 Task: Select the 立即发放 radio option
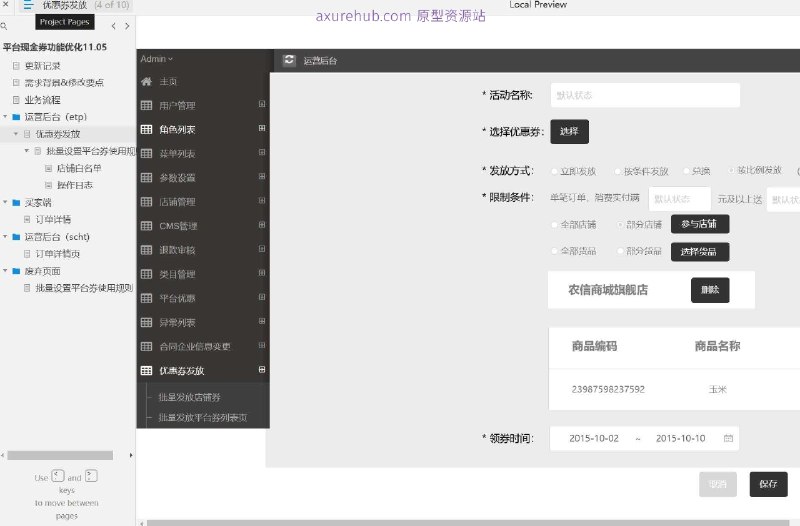coord(554,171)
